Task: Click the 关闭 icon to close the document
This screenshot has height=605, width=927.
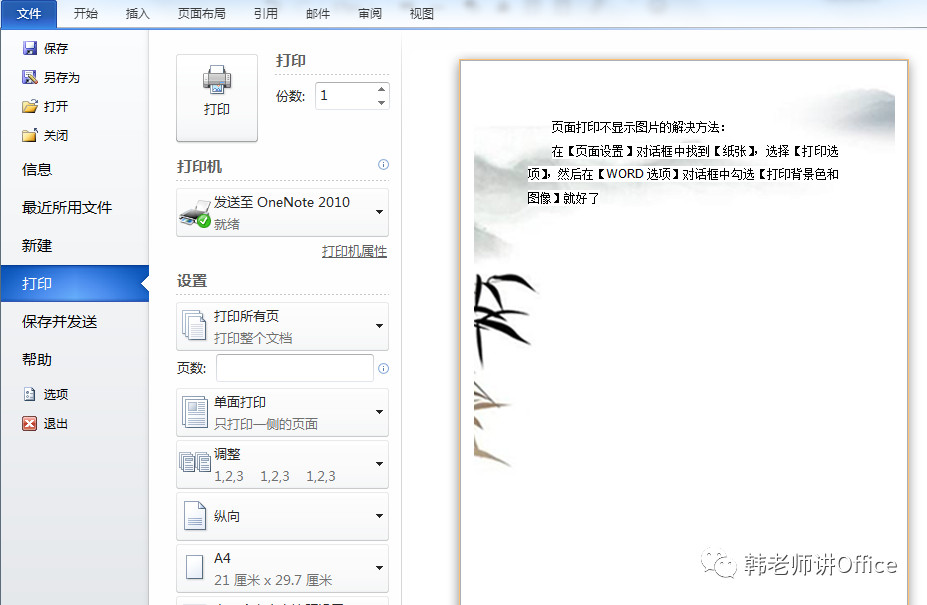Action: (x=28, y=134)
